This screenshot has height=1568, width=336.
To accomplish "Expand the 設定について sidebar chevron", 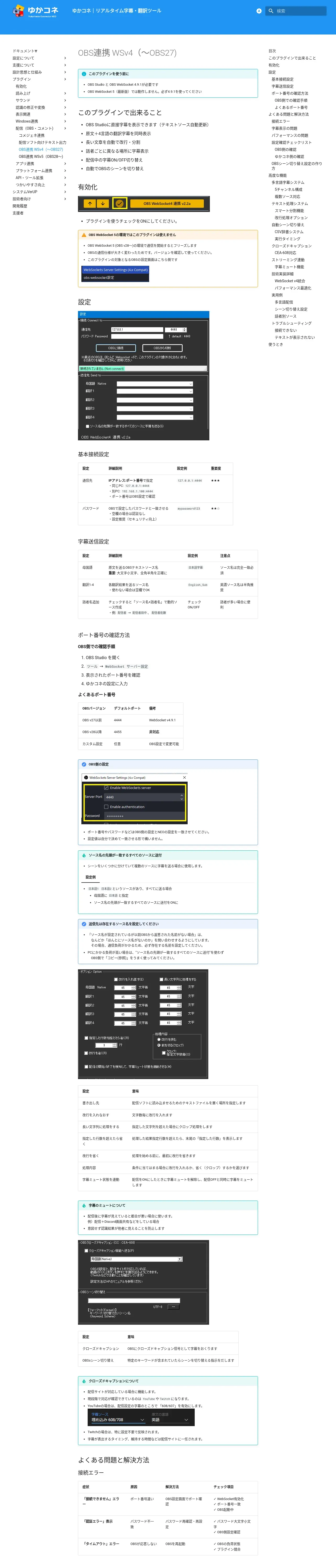I will click(x=65, y=58).
